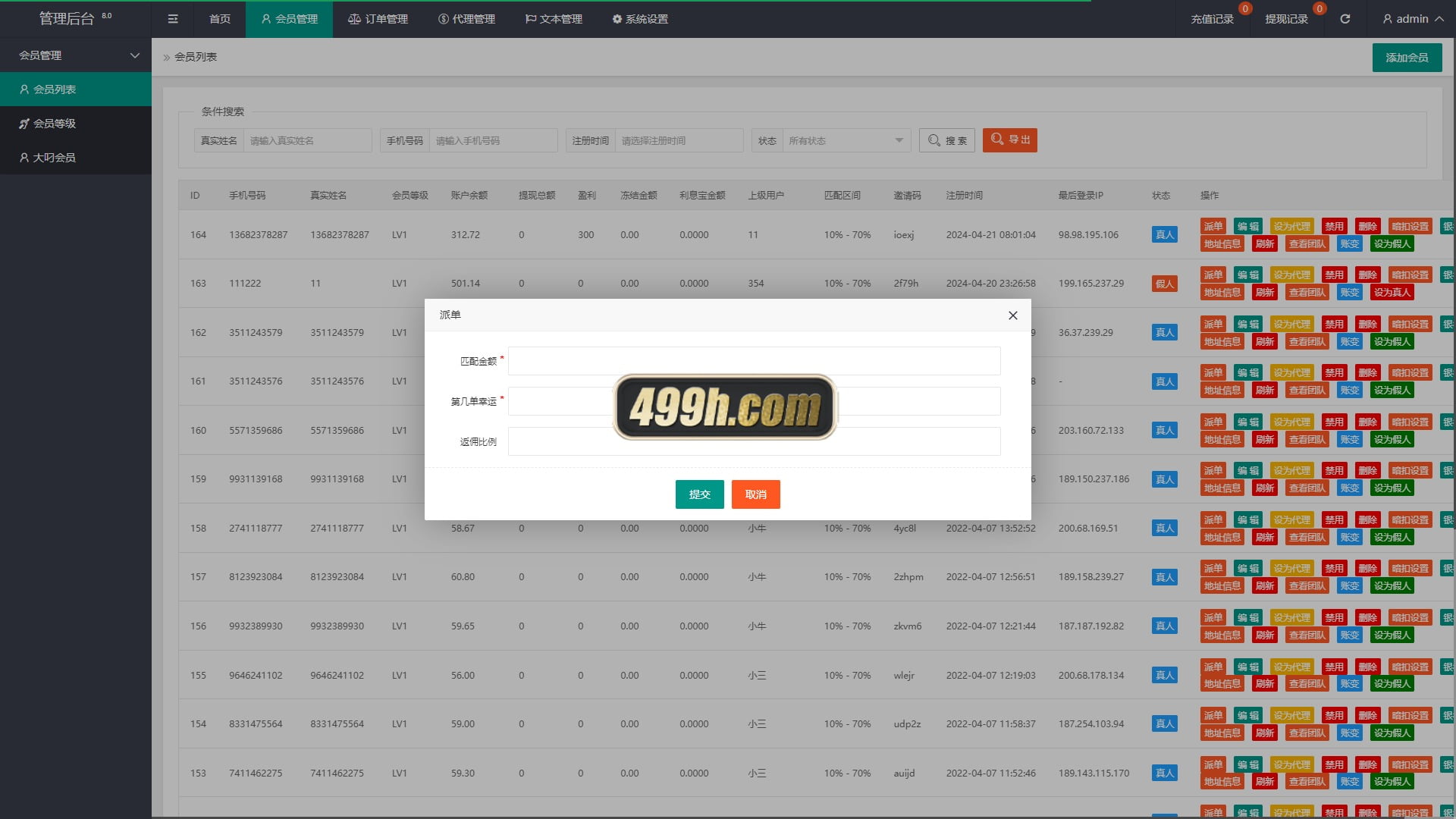Focus the 手机号码 search field
1456x819 pixels.
[x=493, y=140]
